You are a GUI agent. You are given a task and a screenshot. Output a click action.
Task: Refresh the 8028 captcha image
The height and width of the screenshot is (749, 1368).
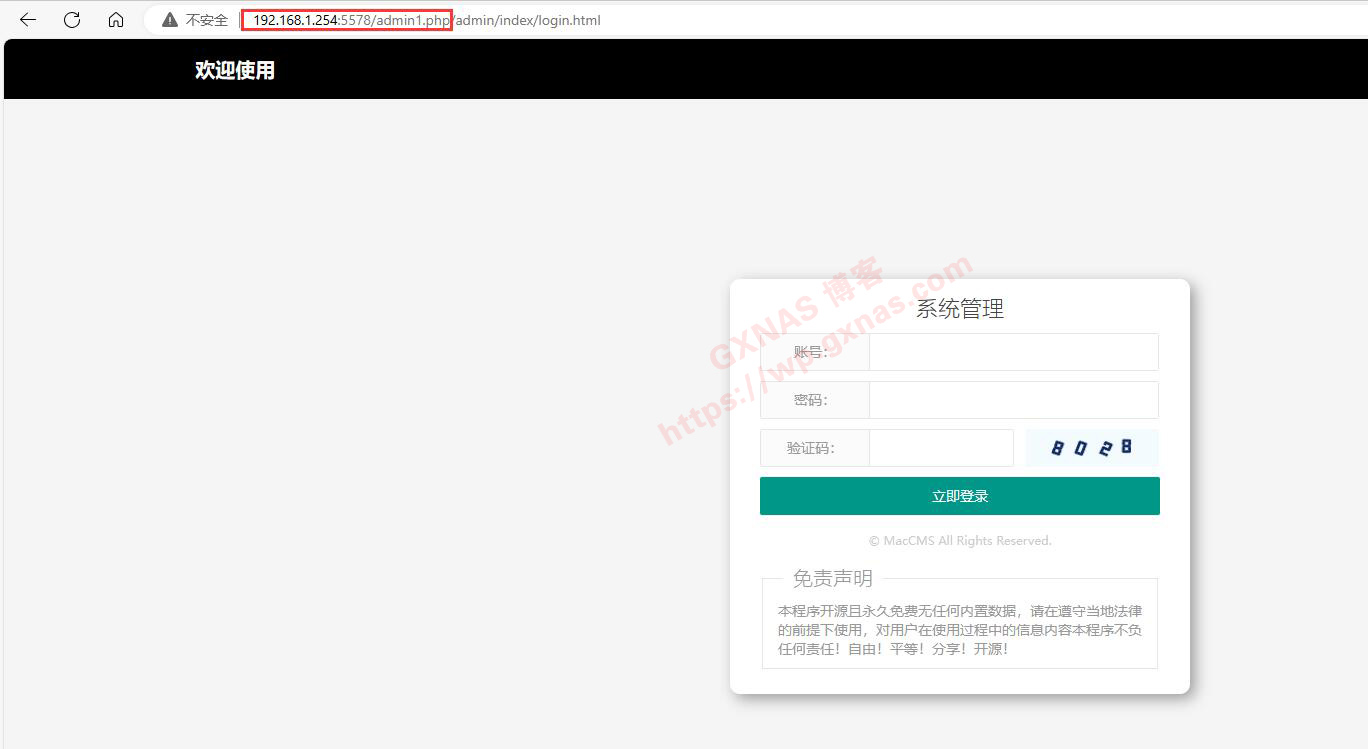(1092, 448)
